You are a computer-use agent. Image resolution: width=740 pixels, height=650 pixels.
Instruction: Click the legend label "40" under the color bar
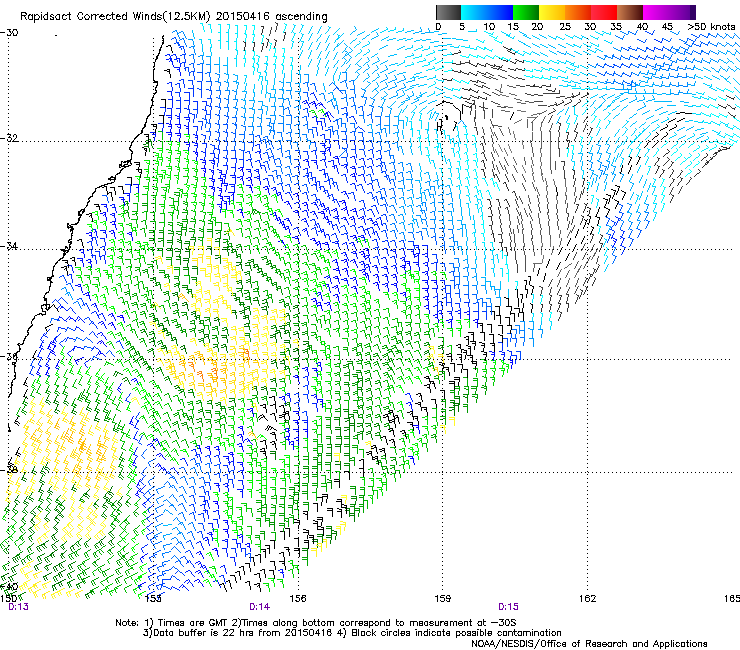[642, 27]
